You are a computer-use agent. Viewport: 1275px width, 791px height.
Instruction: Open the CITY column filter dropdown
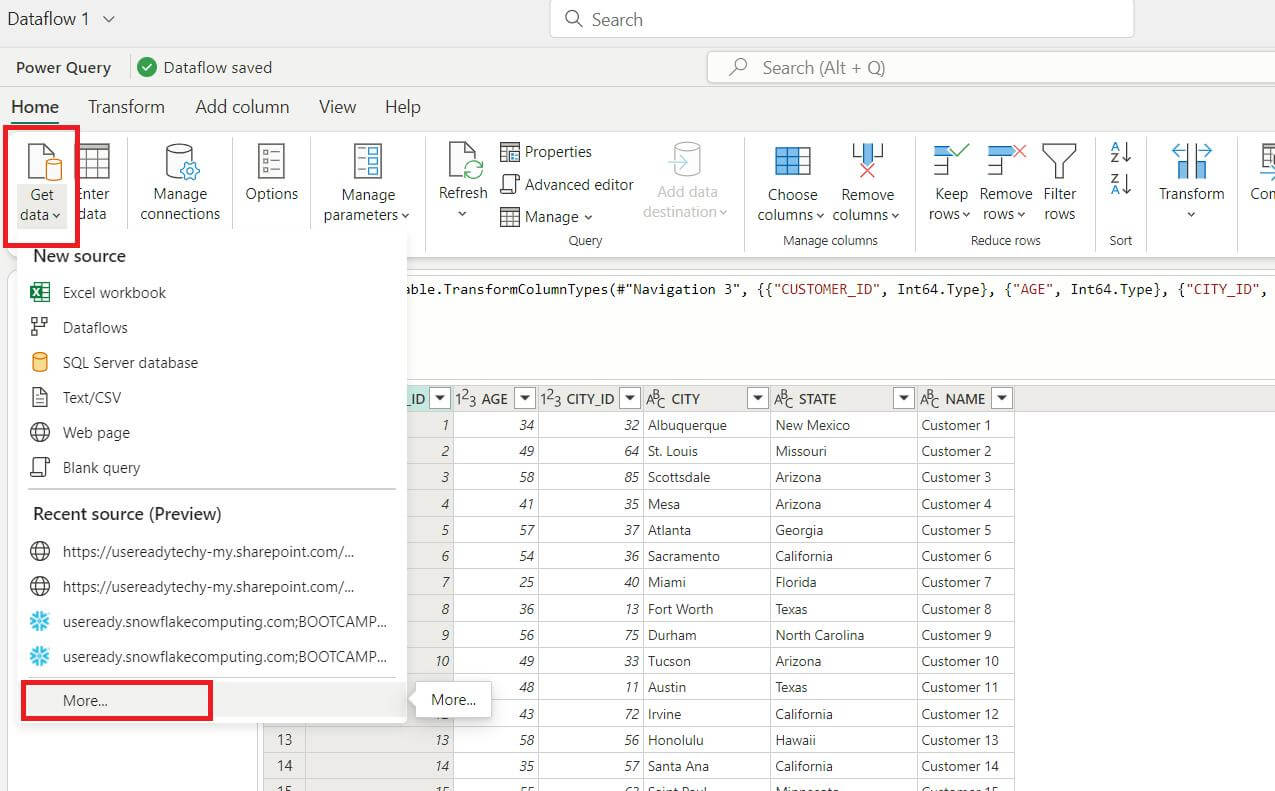(758, 399)
